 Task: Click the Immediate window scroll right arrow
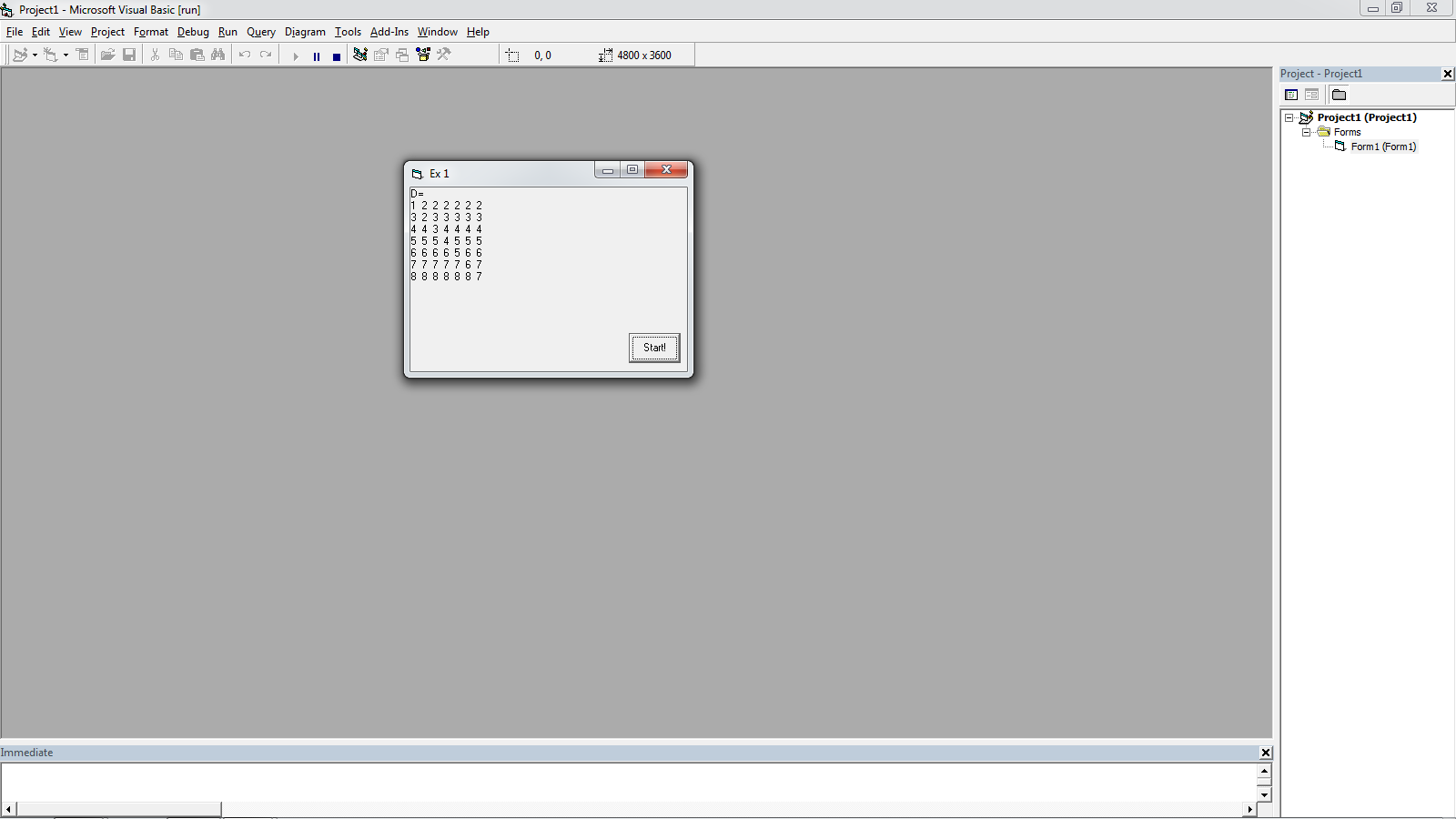[x=1250, y=809]
